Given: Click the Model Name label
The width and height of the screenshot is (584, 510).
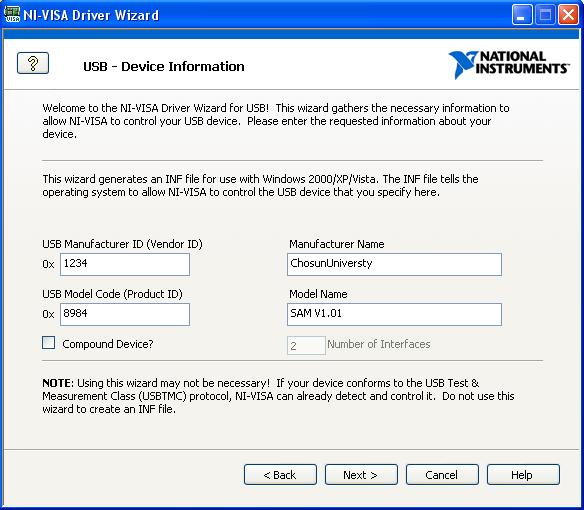Looking at the screenshot, I should pos(318,294).
